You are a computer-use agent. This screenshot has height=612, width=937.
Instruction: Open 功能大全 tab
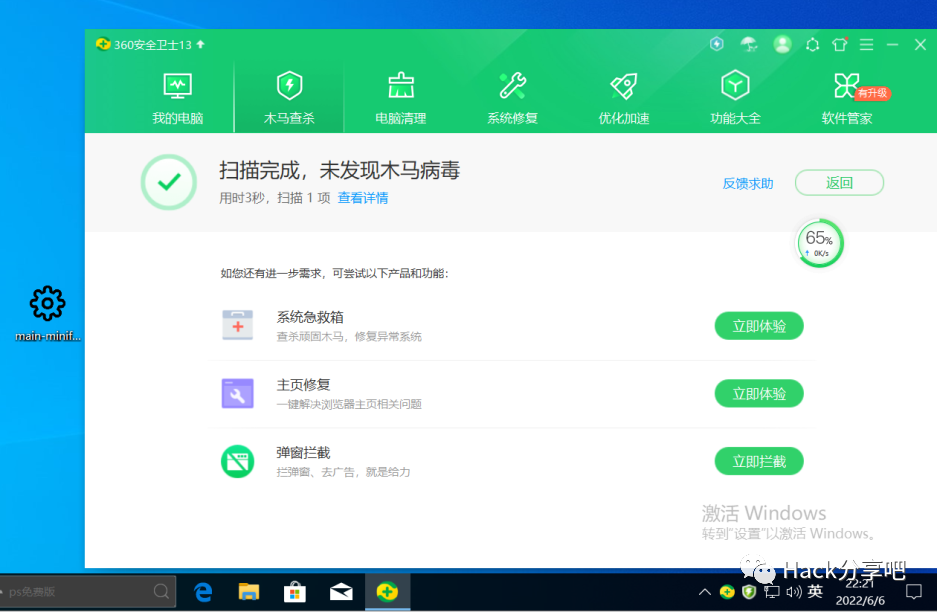(x=735, y=99)
